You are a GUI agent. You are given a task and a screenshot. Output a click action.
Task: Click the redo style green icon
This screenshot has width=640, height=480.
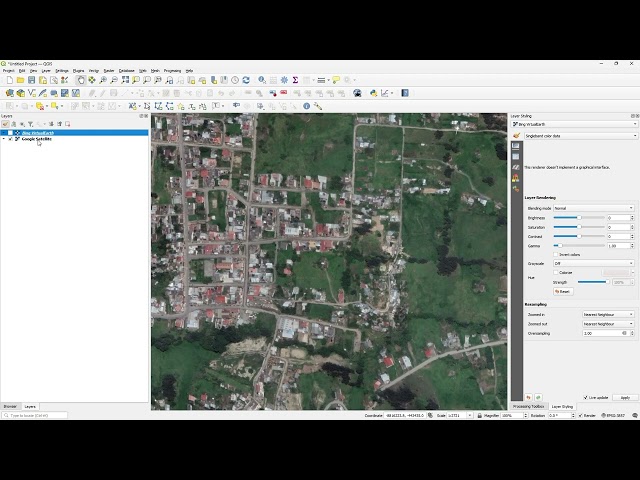(538, 397)
